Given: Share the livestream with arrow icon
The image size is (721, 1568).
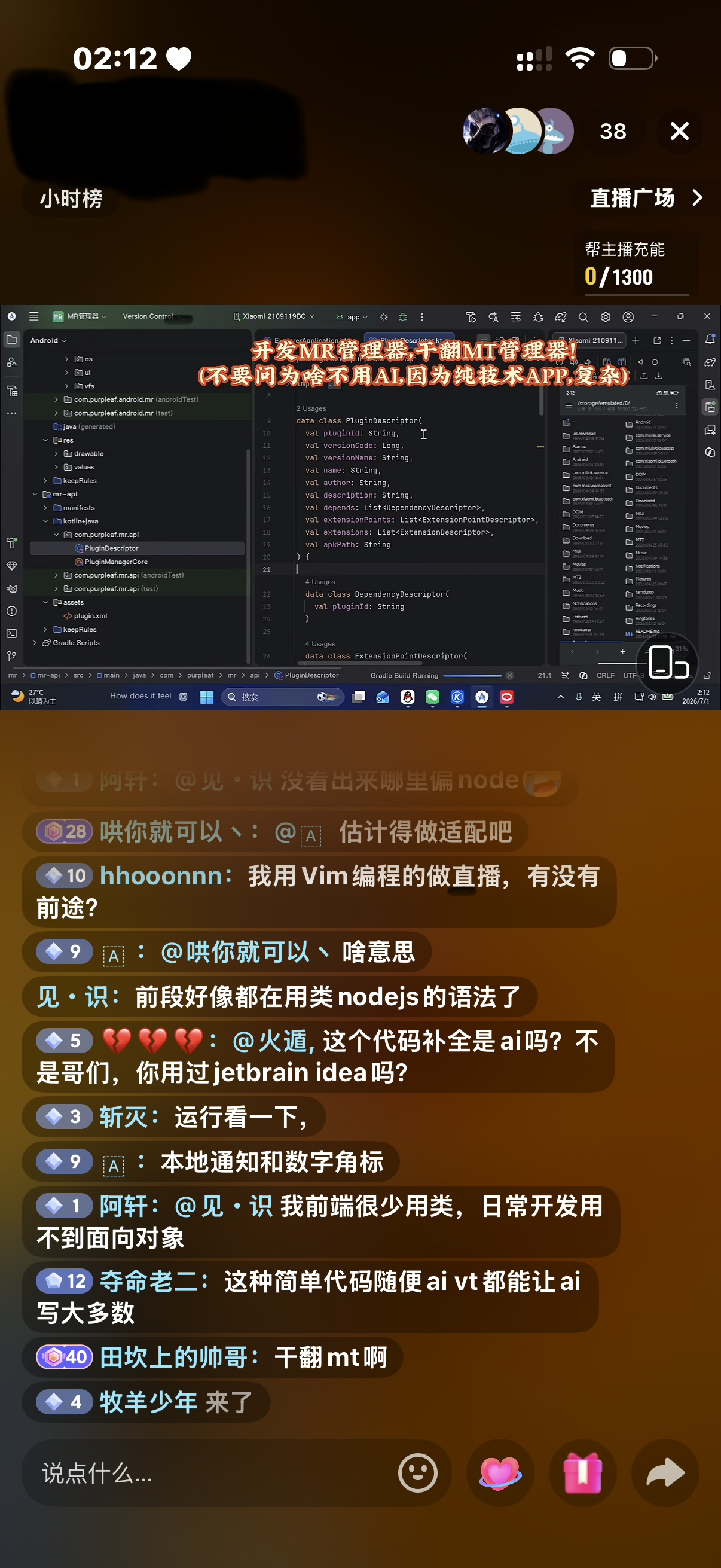Looking at the screenshot, I should pyautogui.click(x=665, y=1472).
